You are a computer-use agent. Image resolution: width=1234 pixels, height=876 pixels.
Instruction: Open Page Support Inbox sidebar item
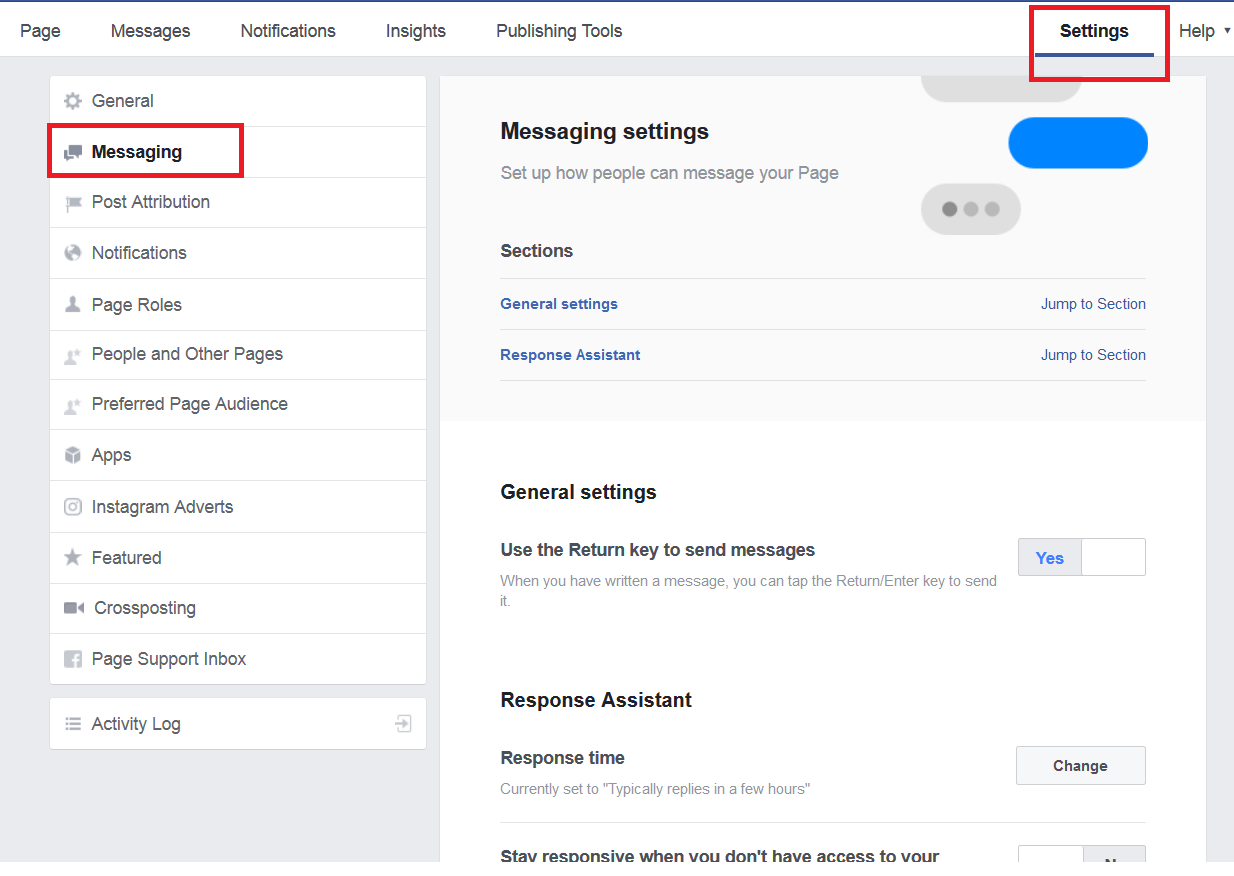click(168, 659)
